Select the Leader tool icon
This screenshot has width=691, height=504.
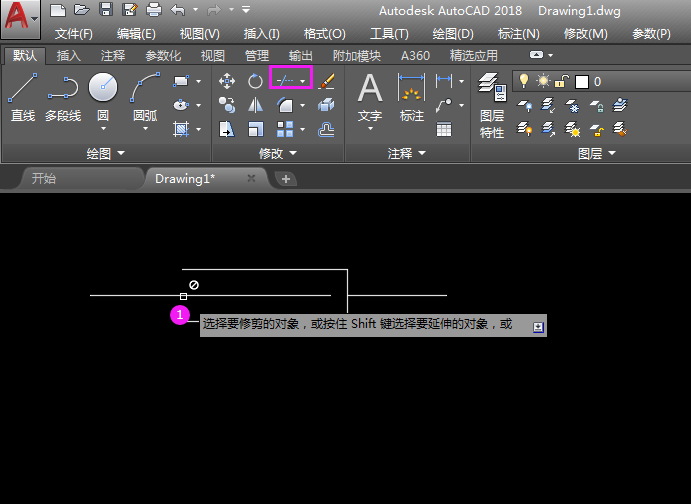click(444, 105)
